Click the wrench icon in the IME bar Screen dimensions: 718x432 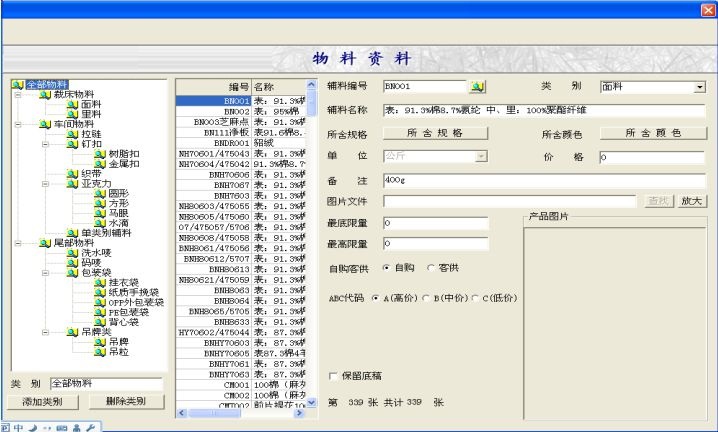coord(90,428)
